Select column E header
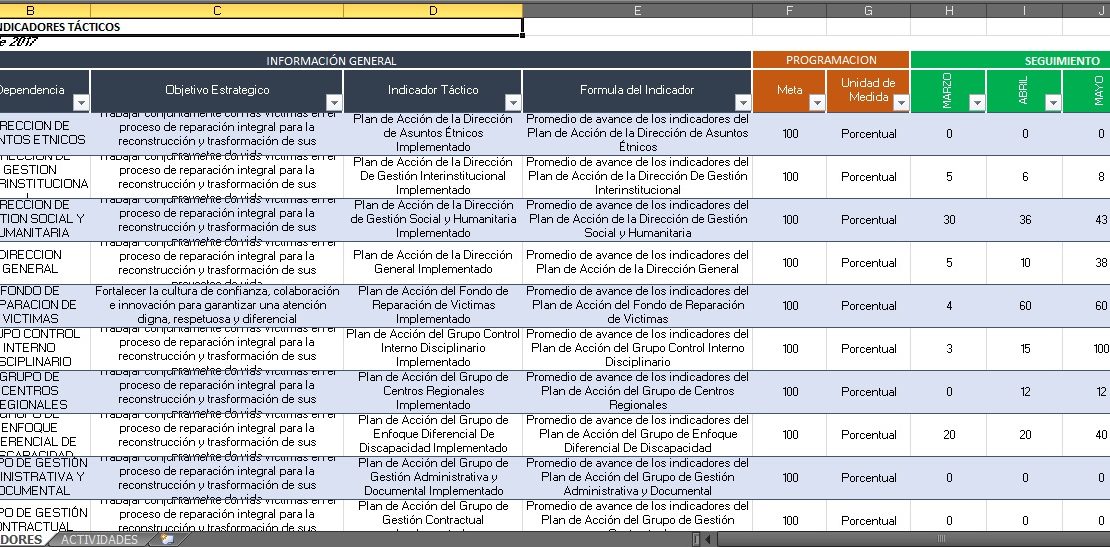Screen dimensions: 1110x547 637,11
